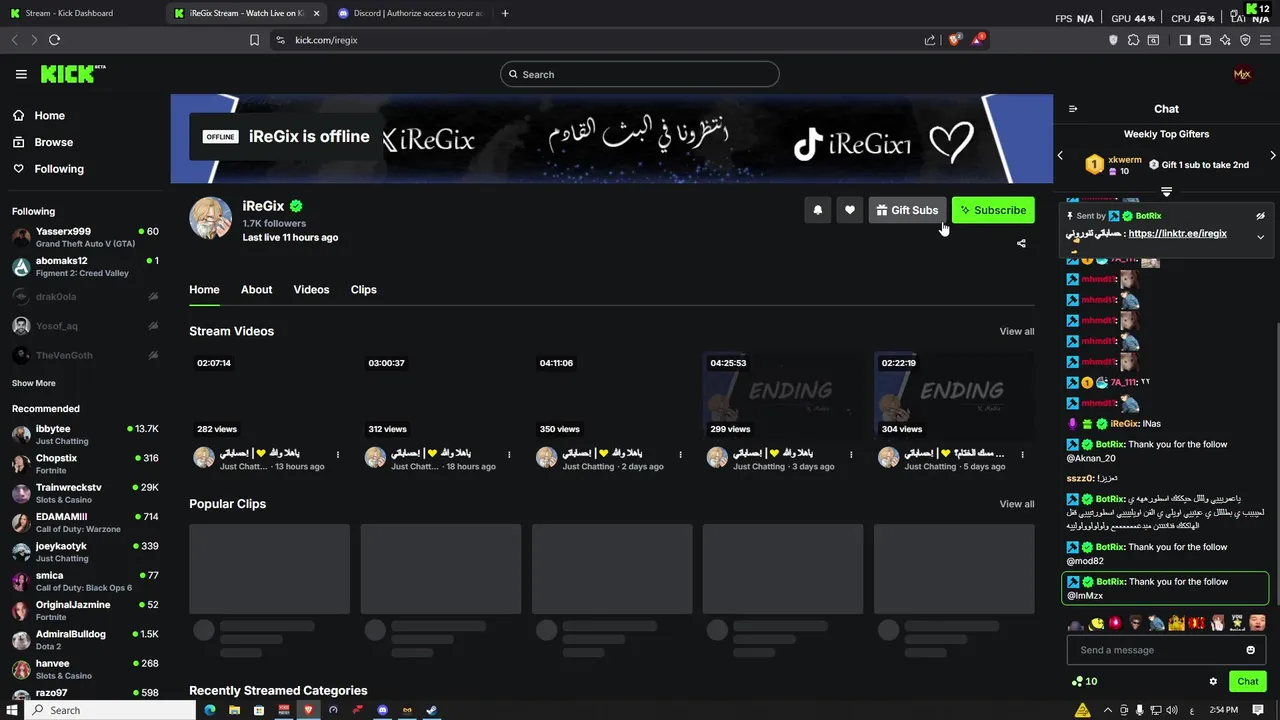Screen dimensions: 1280x720
Task: Click the notification bell for iReGix
Action: (x=818, y=210)
